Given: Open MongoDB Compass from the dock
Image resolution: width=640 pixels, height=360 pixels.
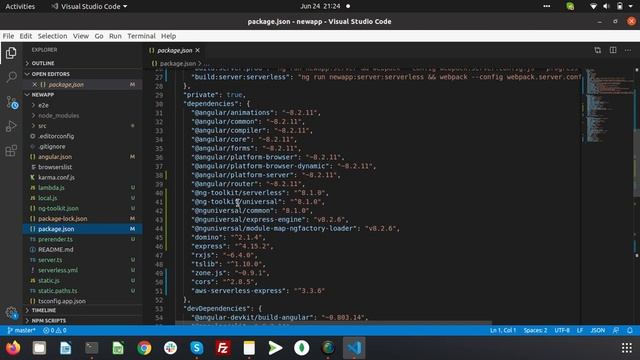Looking at the screenshot, I should point(302,348).
